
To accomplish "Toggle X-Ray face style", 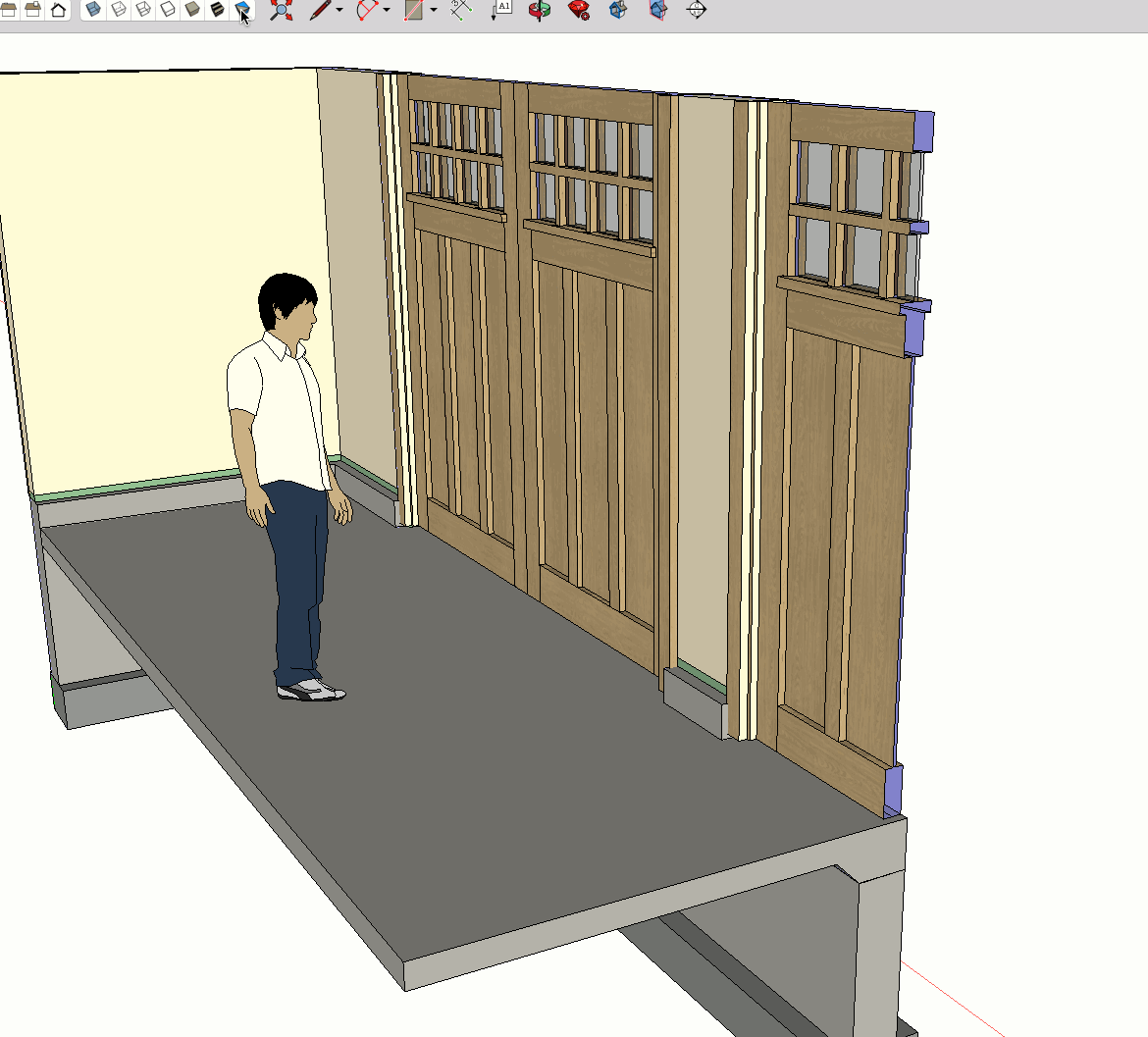I will coord(93,10).
